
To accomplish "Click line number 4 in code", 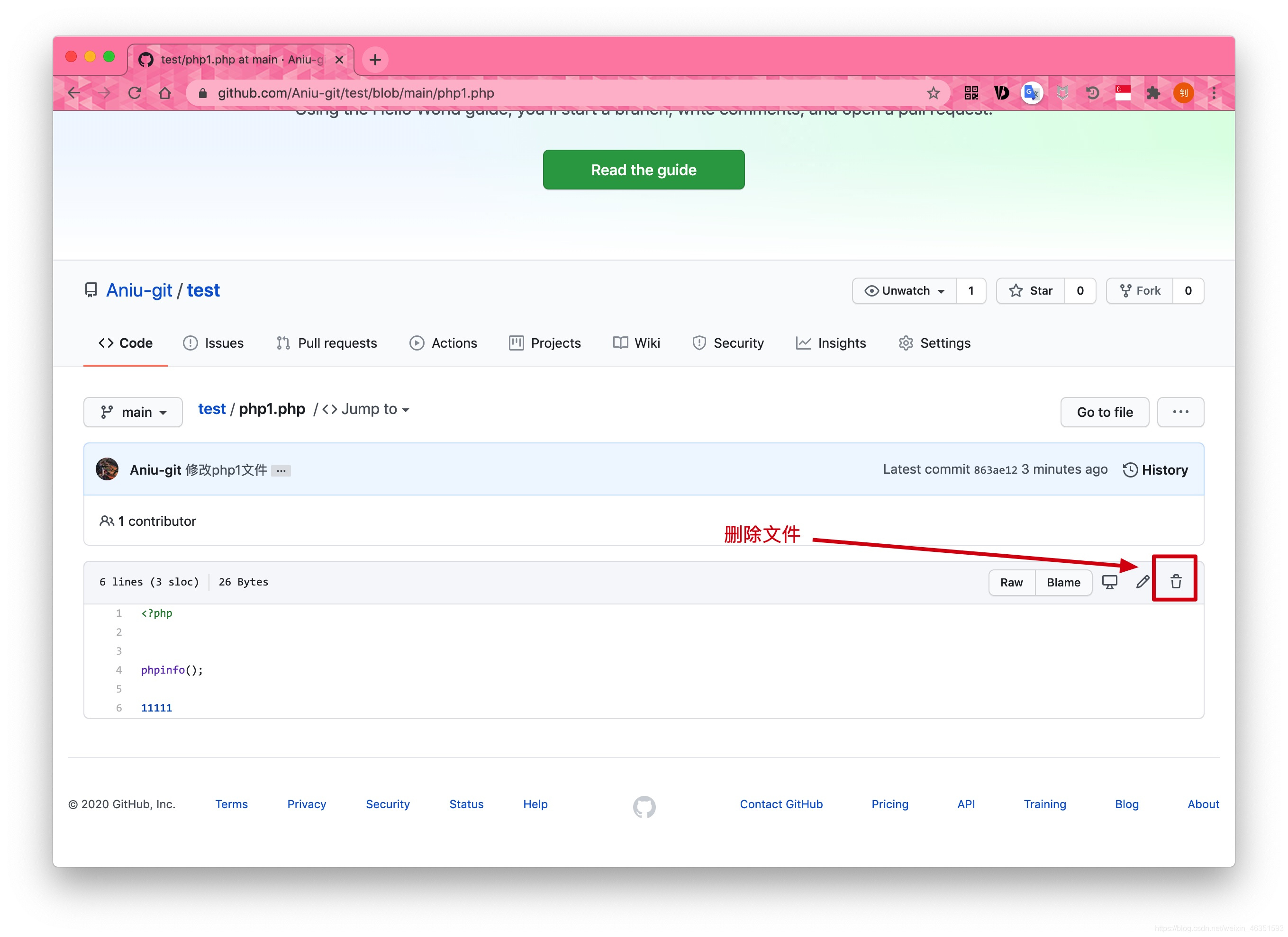I will 118,670.
